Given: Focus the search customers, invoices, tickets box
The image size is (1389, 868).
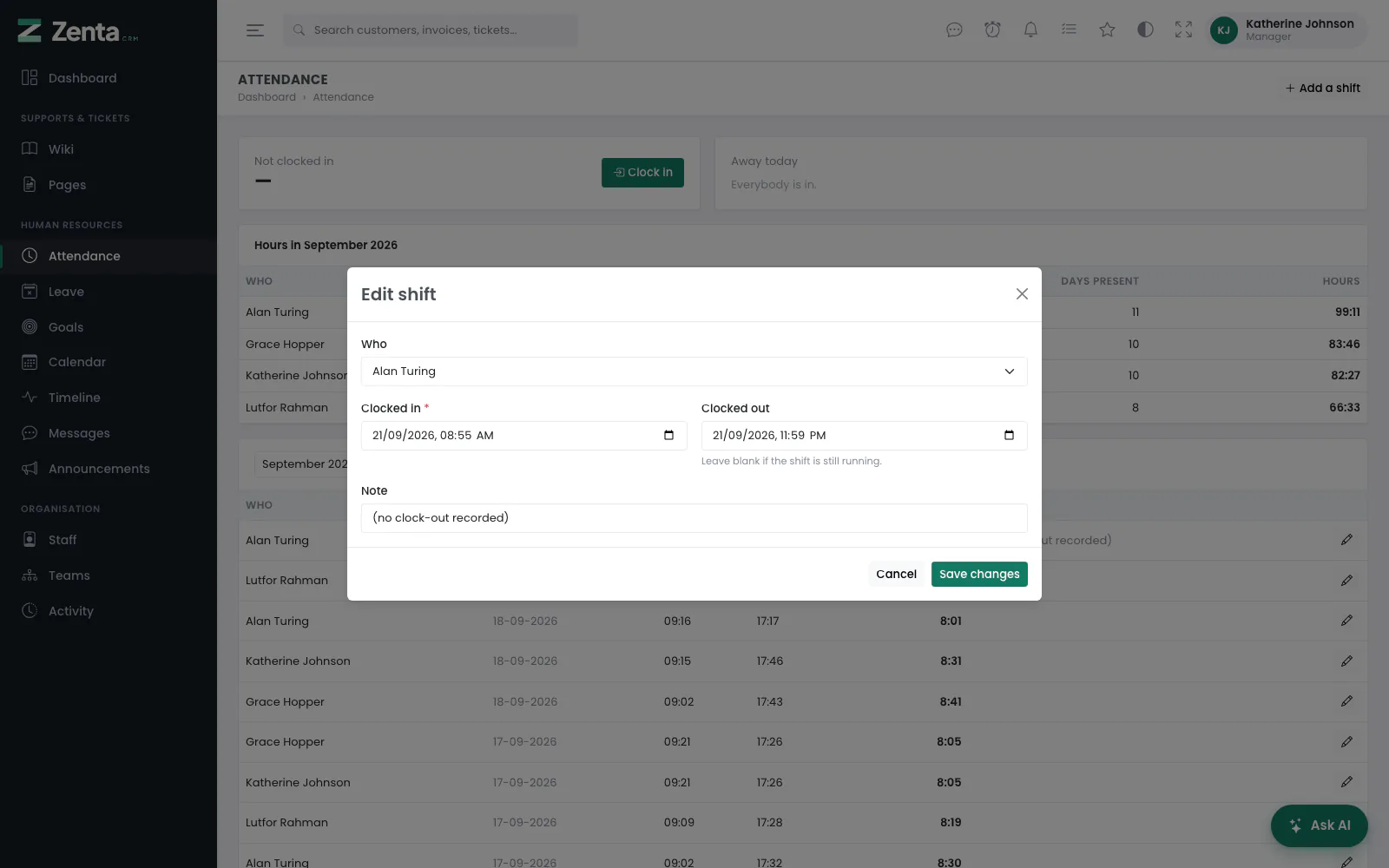Looking at the screenshot, I should click(431, 30).
